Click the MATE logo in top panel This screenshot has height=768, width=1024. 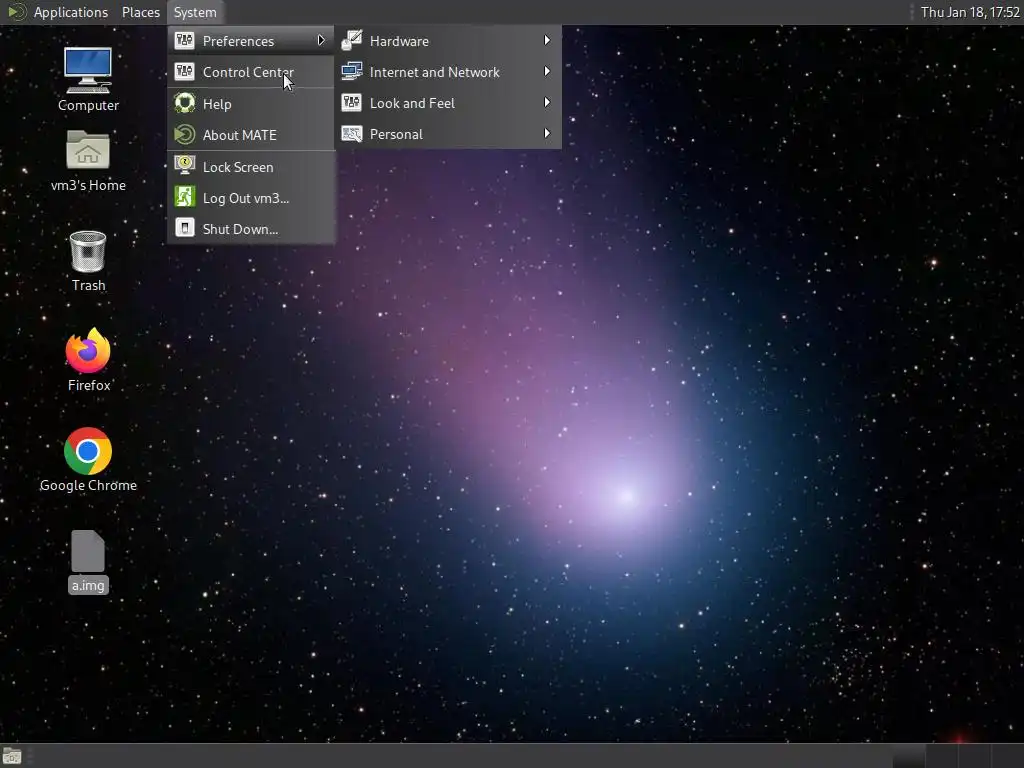point(16,12)
